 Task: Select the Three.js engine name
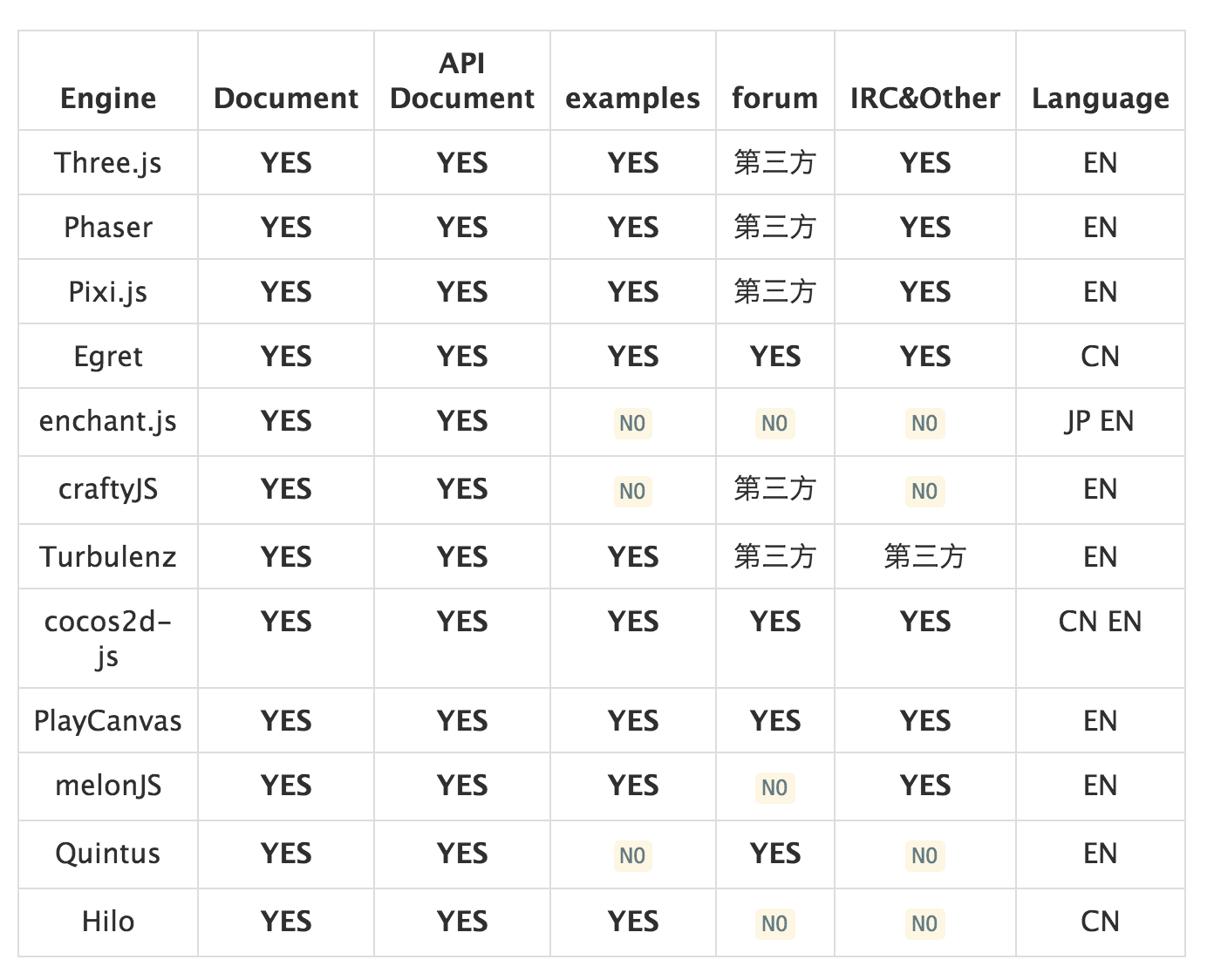pos(108,163)
